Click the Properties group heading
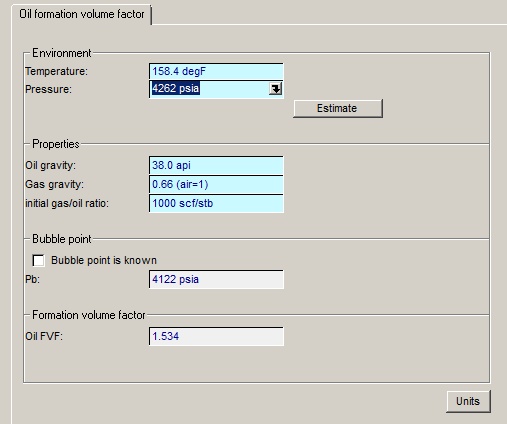507x424 pixels. click(56, 144)
